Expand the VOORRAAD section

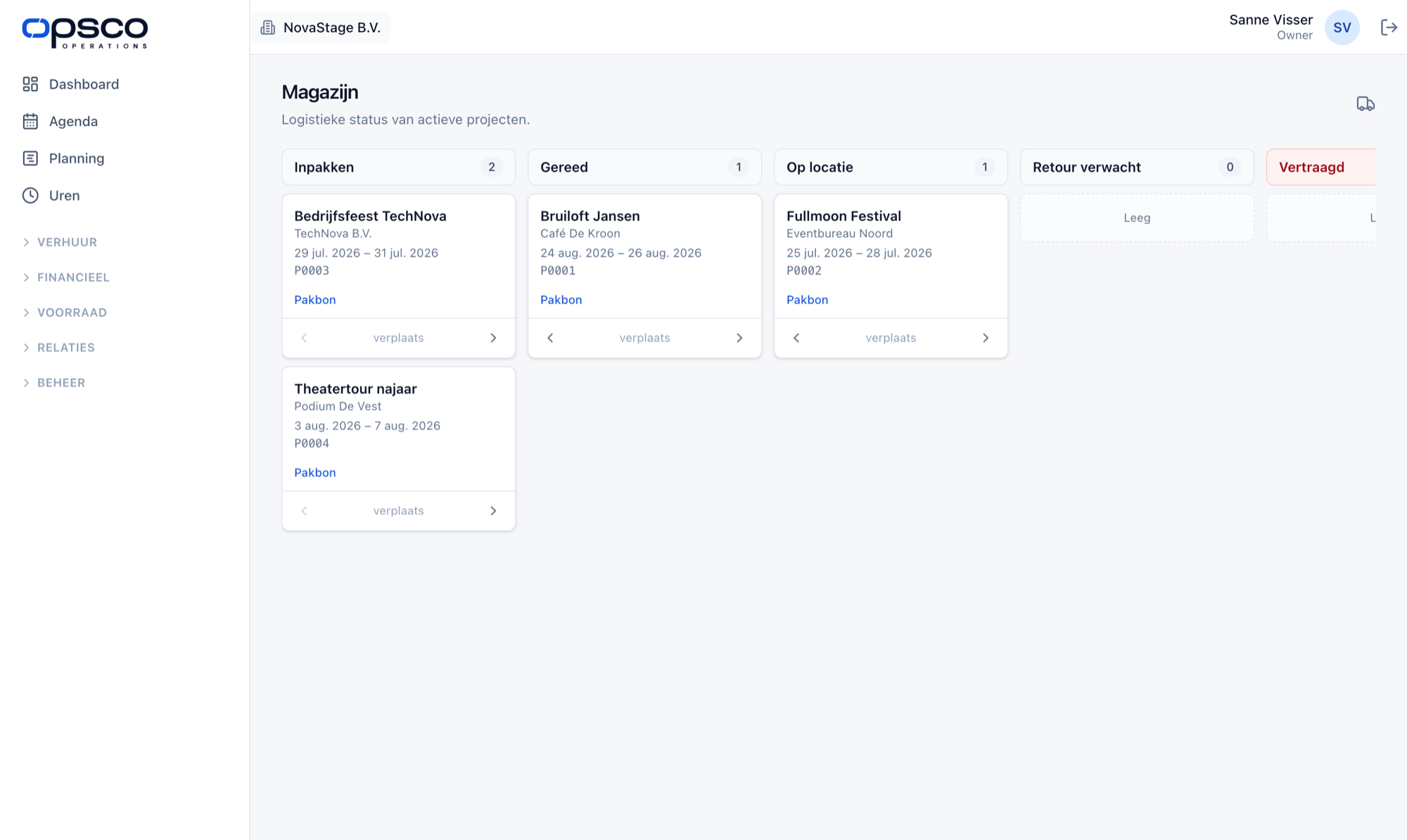tap(65, 312)
